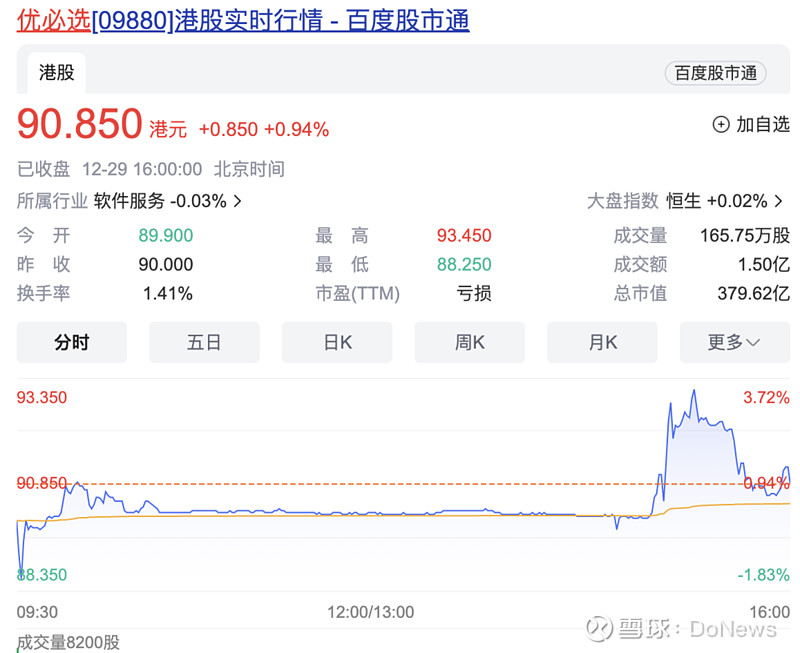Viewport: 800px width, 653px height.
Task: Click the 百度股市通 button at top right
Action: click(715, 73)
